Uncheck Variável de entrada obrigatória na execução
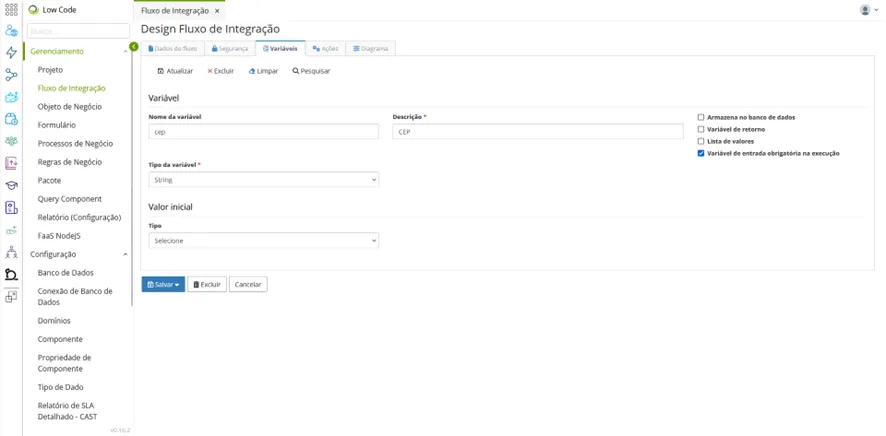Screen dimensions: 886x436 [701, 153]
